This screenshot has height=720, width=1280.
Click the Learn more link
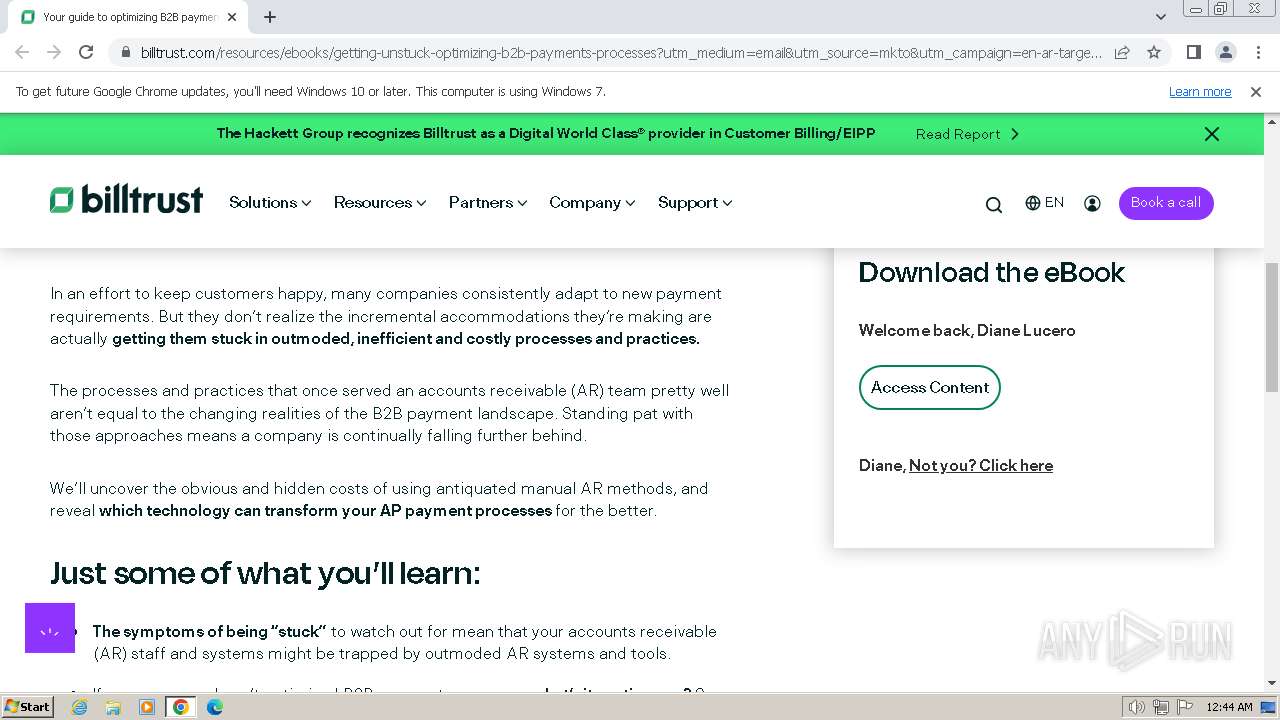point(1200,92)
